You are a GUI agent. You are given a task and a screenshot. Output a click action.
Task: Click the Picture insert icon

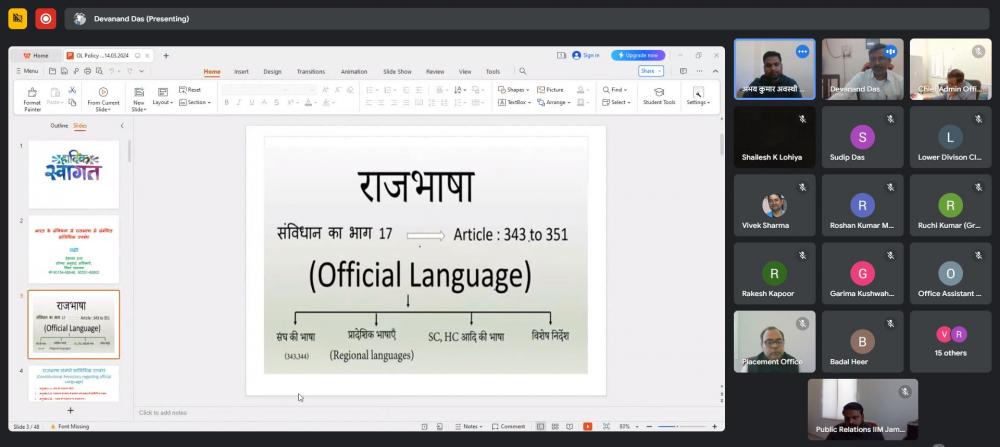click(x=551, y=90)
